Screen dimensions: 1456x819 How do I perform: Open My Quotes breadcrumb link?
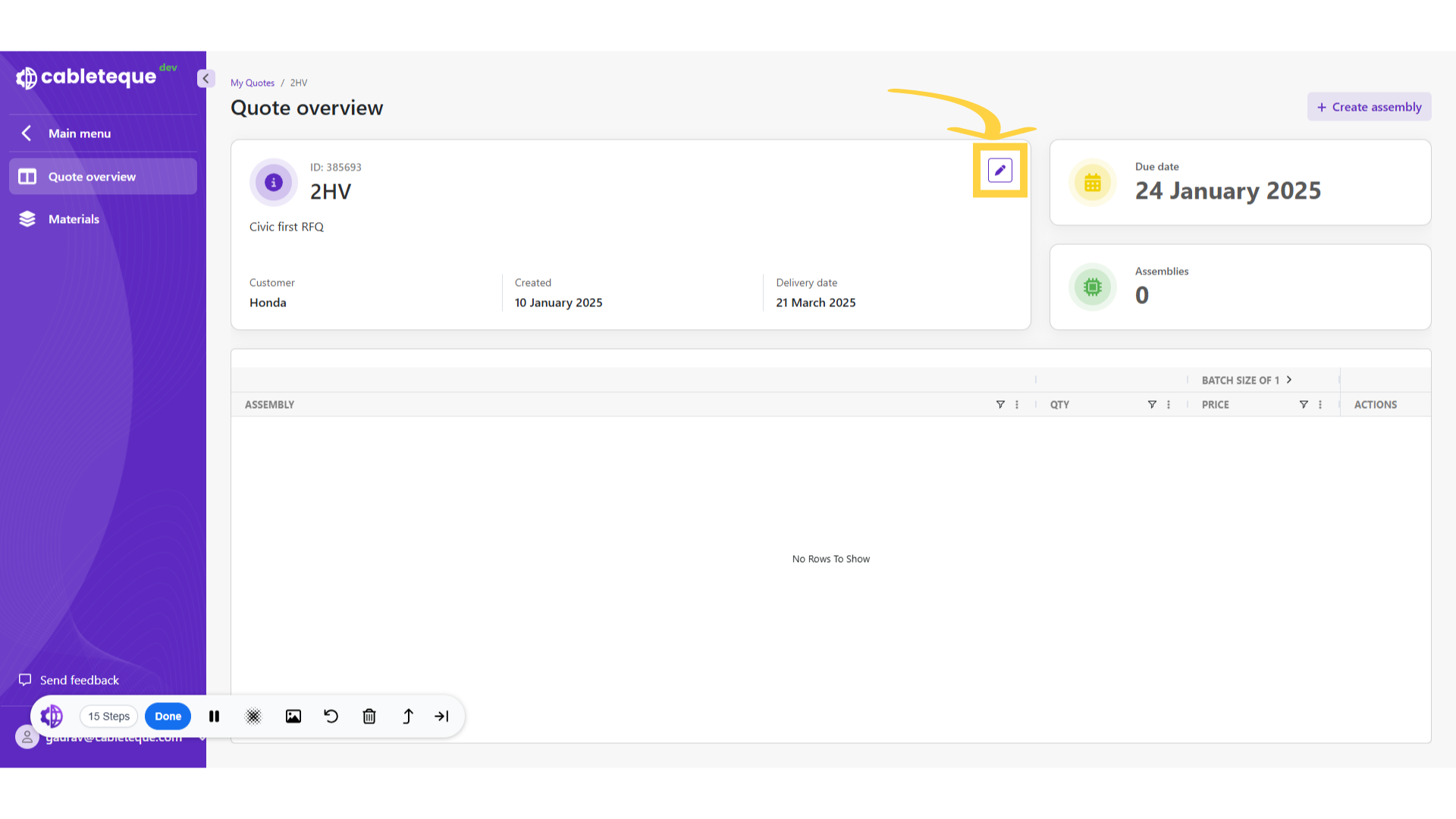pos(253,83)
